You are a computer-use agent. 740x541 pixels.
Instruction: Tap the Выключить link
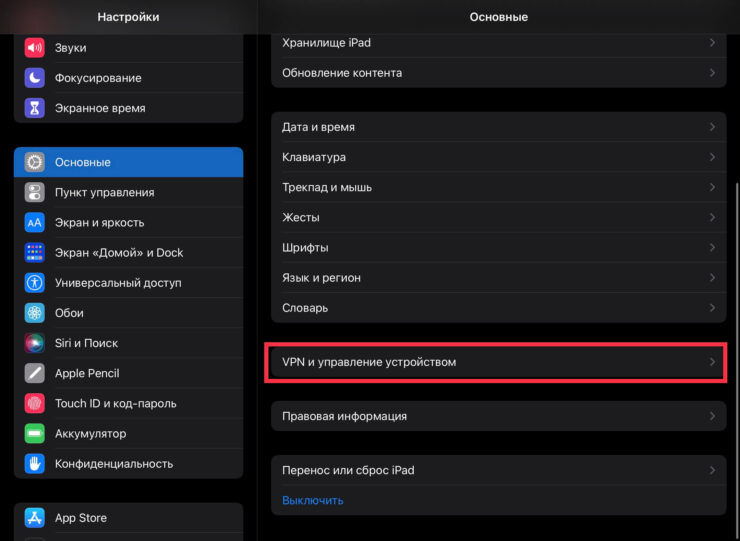pyautogui.click(x=312, y=500)
